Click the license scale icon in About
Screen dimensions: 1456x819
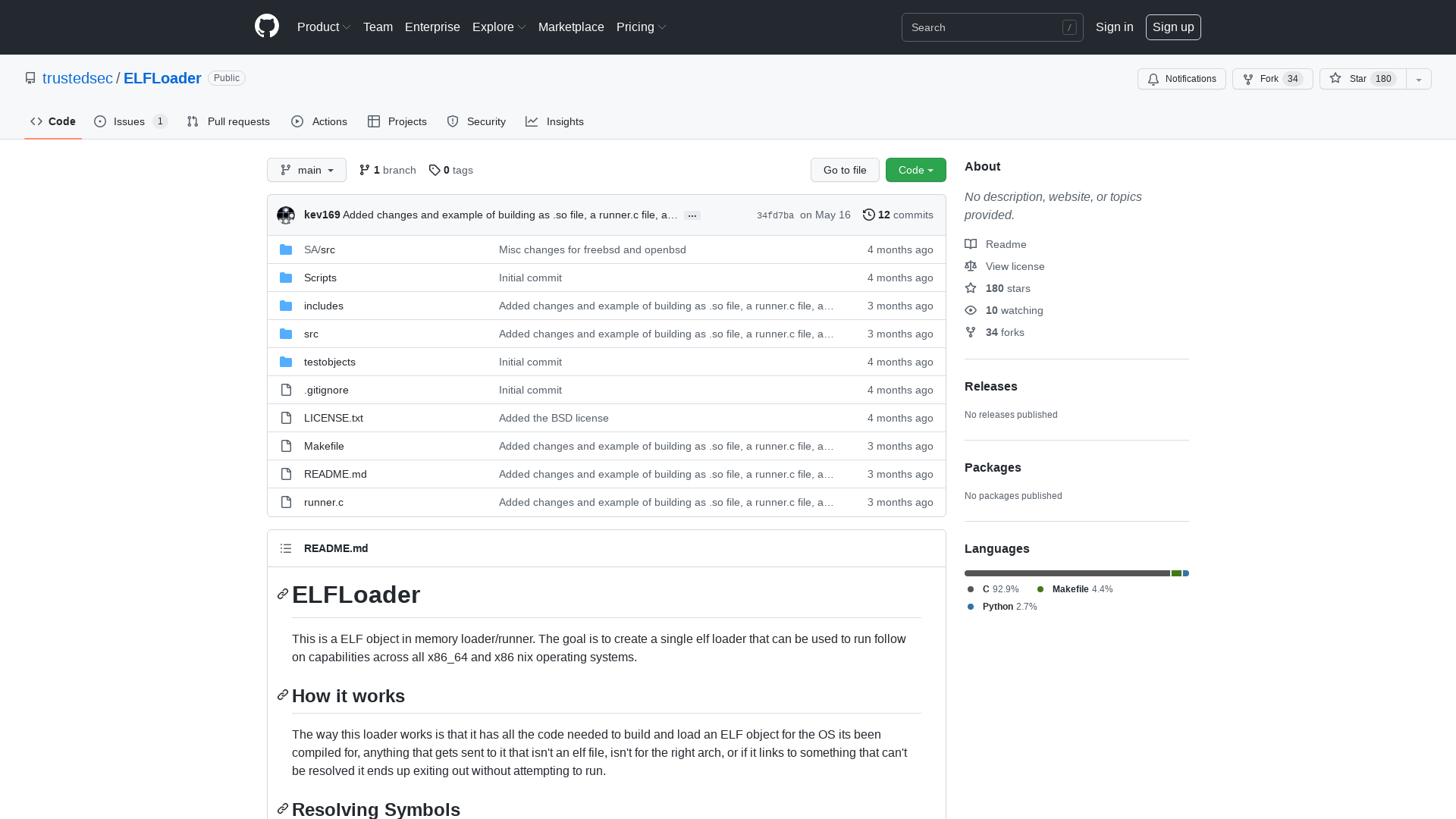click(x=971, y=266)
